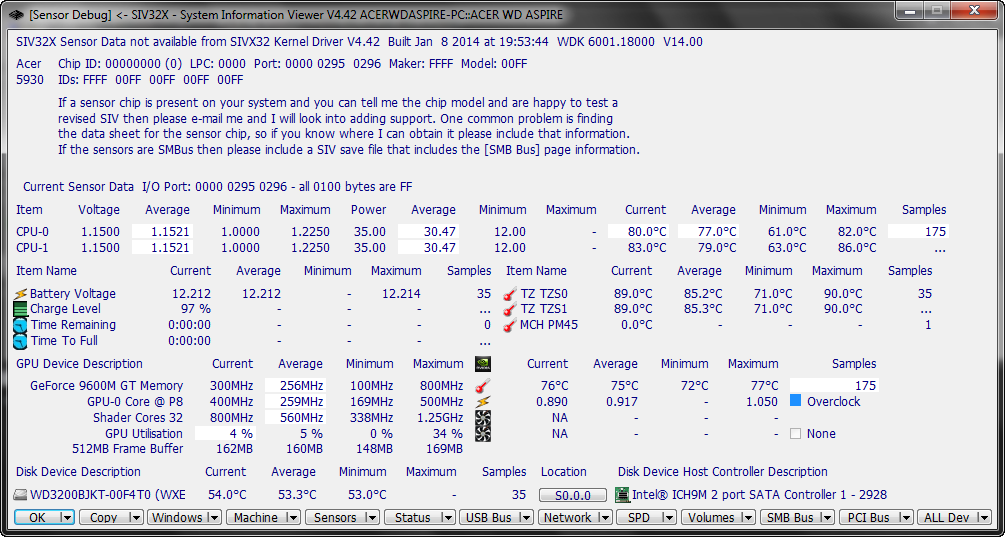Open the dropdown arrow on Windows button

click(x=214, y=517)
